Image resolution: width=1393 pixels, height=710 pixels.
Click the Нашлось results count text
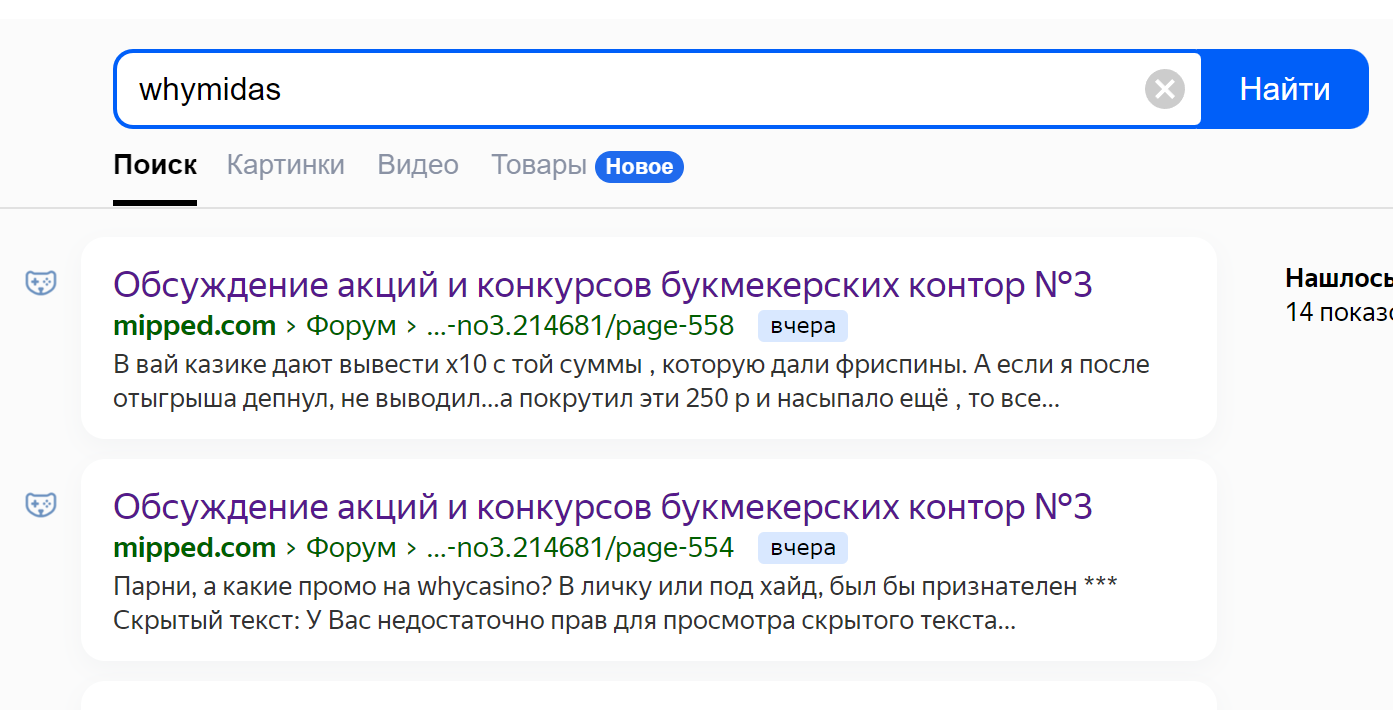(x=1338, y=278)
